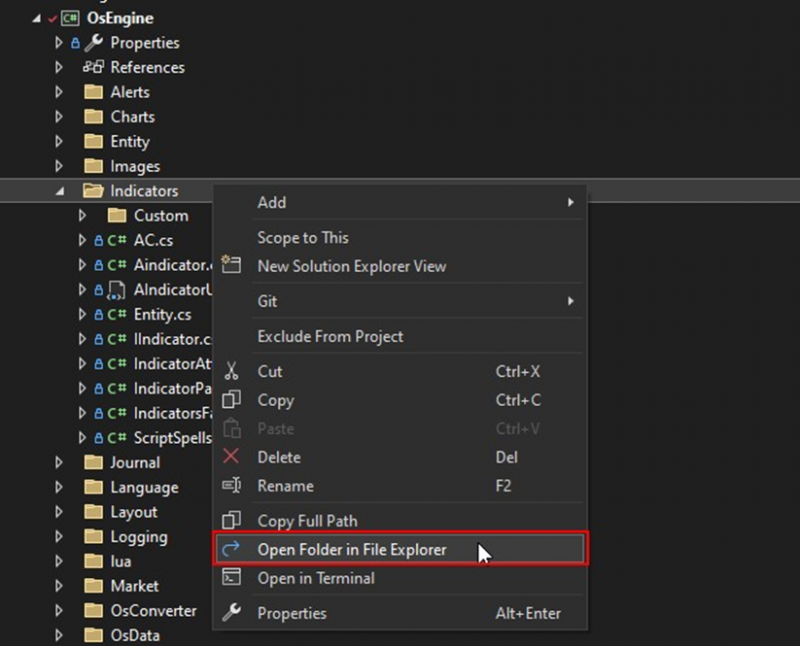Click the scissors Cut icon
The width and height of the screenshot is (800, 646).
(232, 371)
